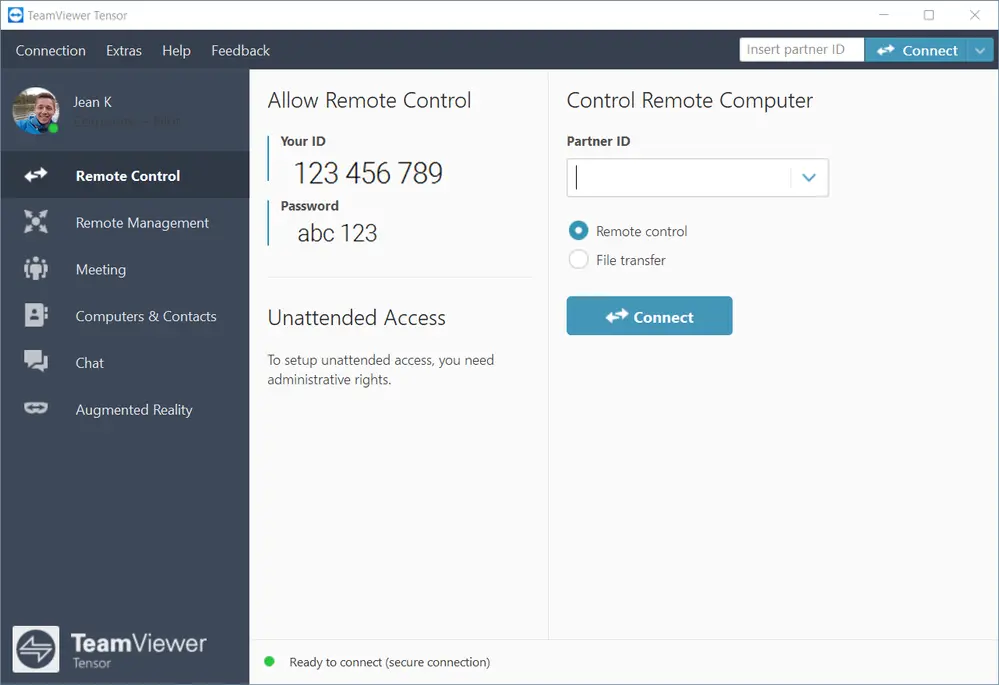Select the Remote control radio button

click(x=579, y=231)
